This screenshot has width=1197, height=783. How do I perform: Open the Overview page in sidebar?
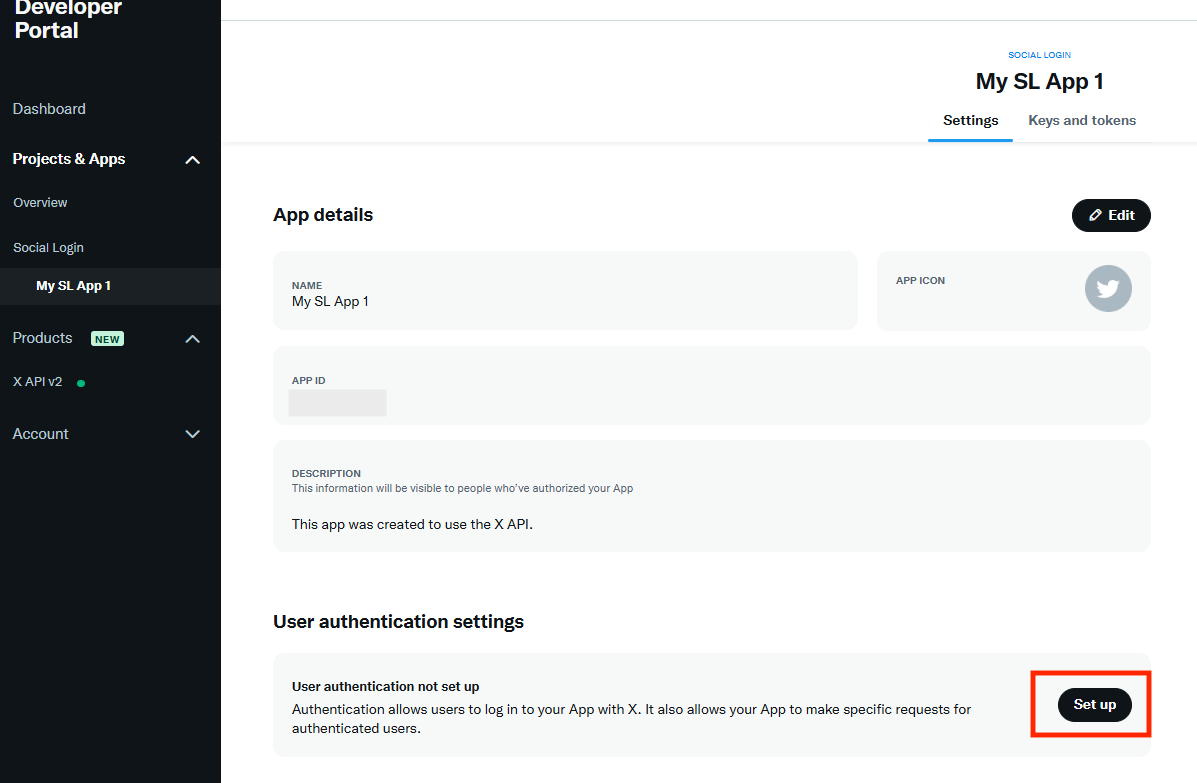coord(40,203)
